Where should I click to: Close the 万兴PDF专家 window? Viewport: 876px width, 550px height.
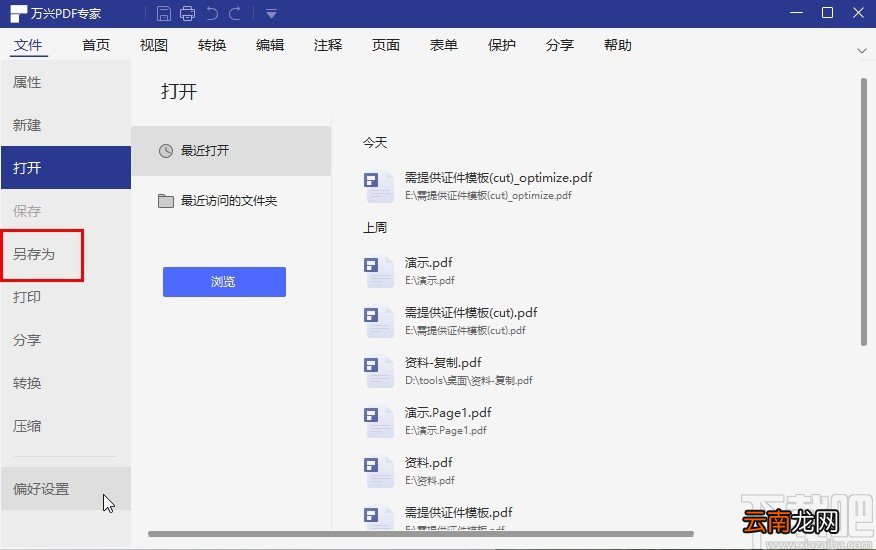pos(859,12)
